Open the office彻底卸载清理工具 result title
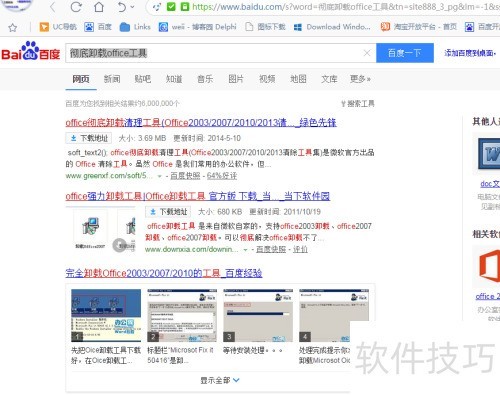 coord(201,123)
